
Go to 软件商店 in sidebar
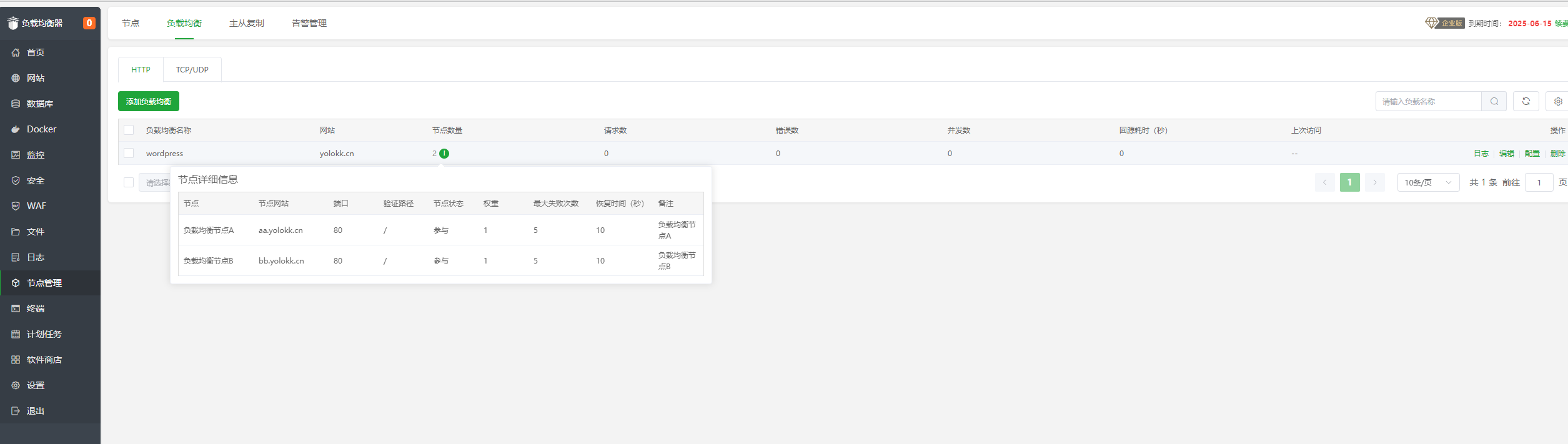pos(44,360)
